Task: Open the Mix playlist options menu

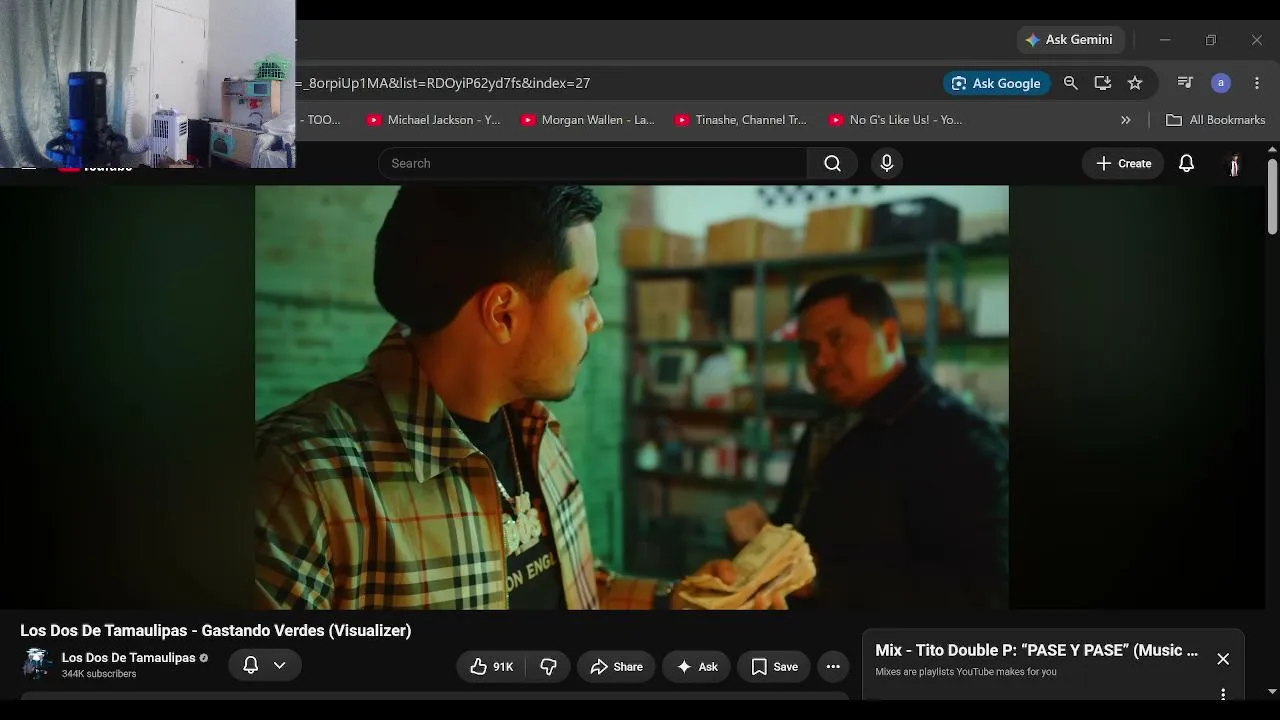Action: click(1223, 694)
